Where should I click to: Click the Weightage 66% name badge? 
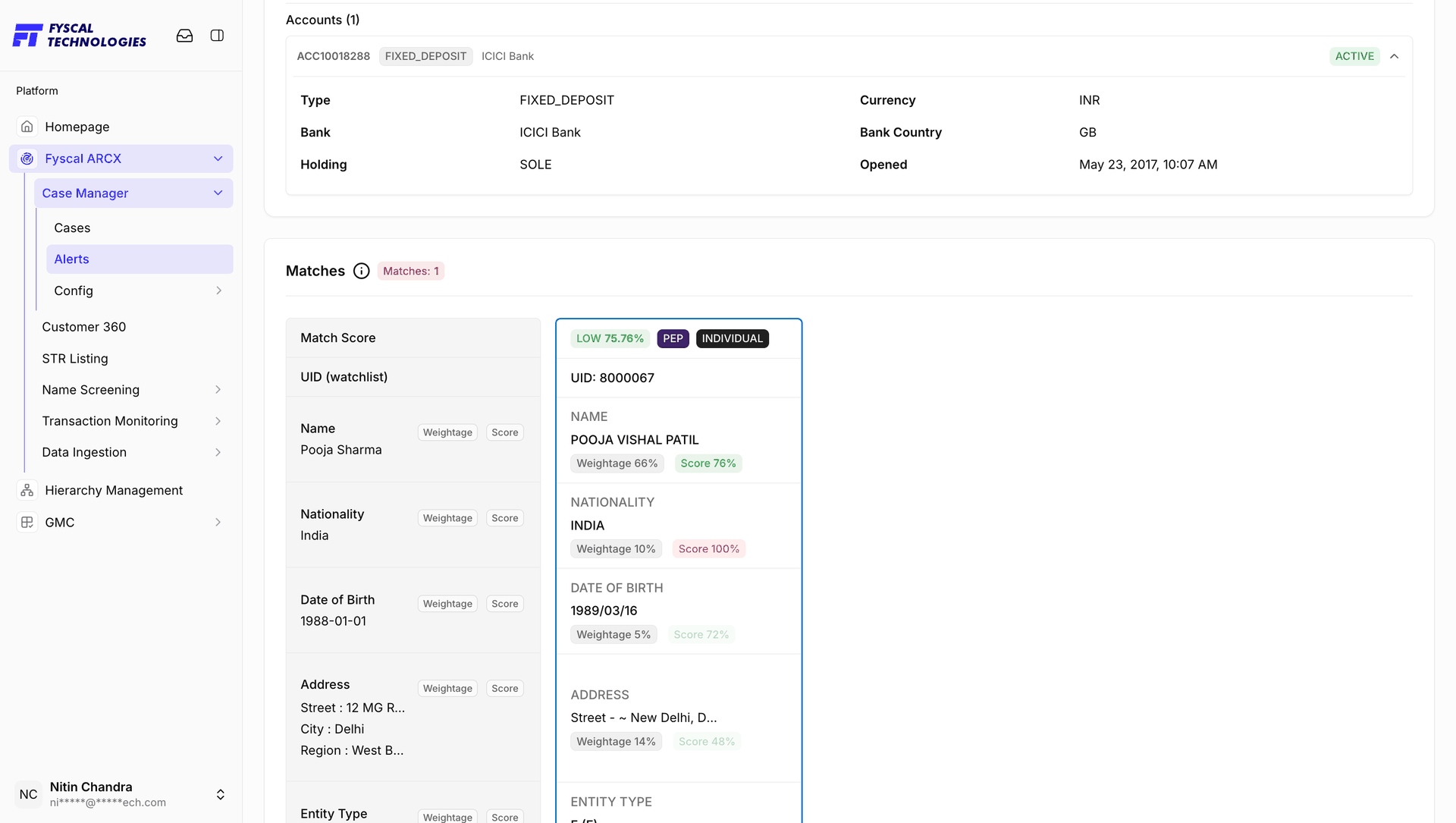point(617,463)
